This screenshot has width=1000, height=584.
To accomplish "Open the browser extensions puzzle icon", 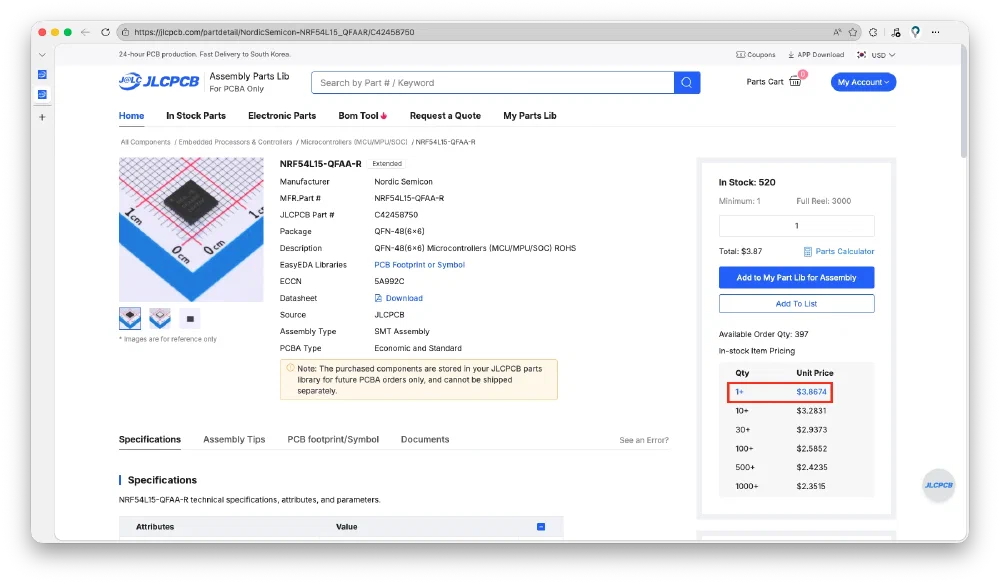I will point(873,32).
